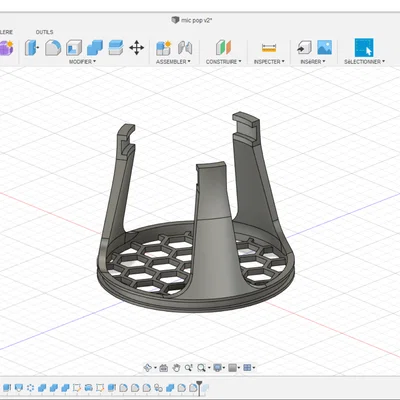Toggle the Look At camera icon
This screenshot has height=400, width=400.
click(163, 368)
